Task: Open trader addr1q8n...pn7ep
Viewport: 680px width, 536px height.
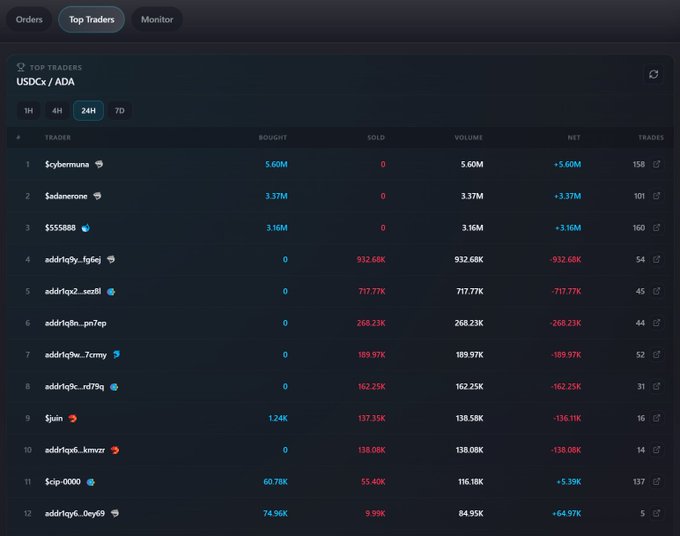Action: point(75,323)
